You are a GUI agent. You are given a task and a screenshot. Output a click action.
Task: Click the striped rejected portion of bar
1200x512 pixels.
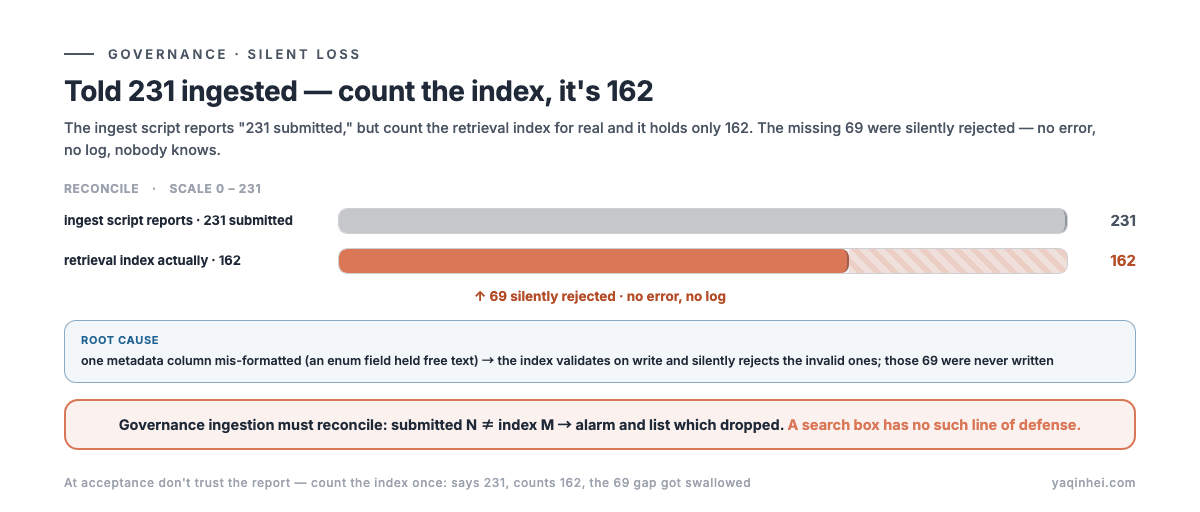[958, 261]
